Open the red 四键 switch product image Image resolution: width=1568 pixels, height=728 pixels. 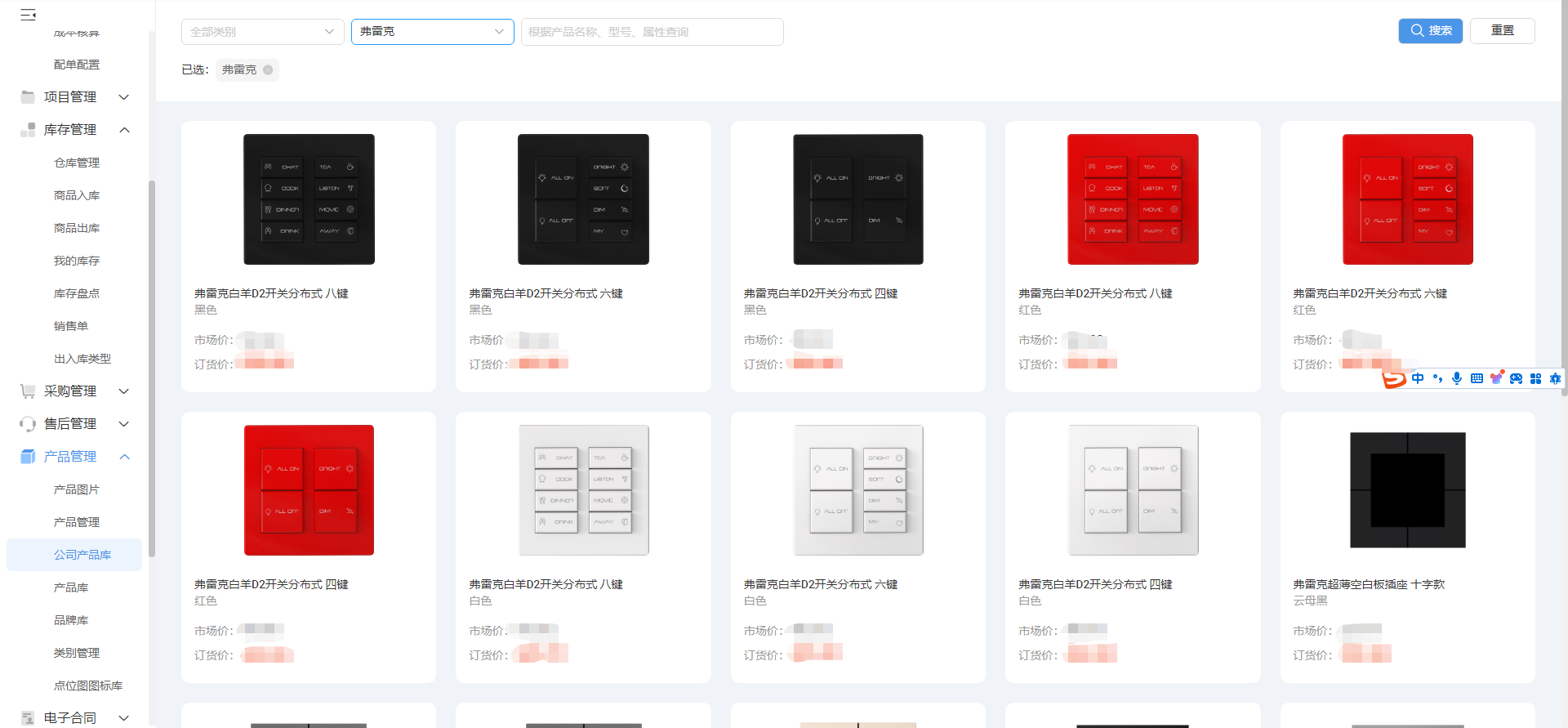(x=309, y=490)
